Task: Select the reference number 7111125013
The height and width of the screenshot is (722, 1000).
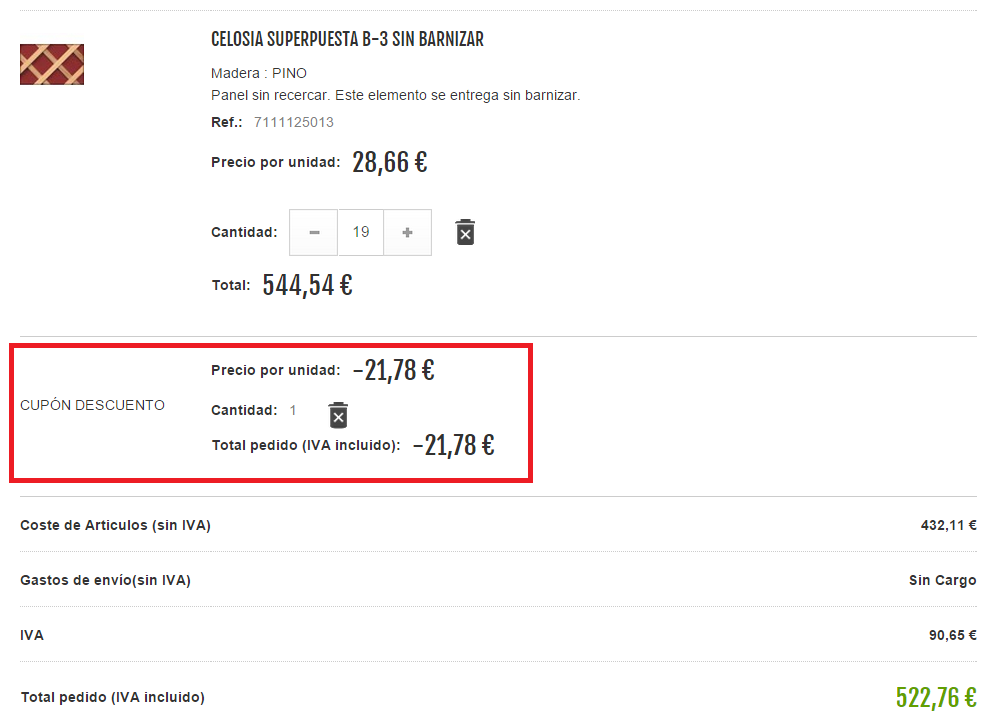Action: (x=293, y=122)
